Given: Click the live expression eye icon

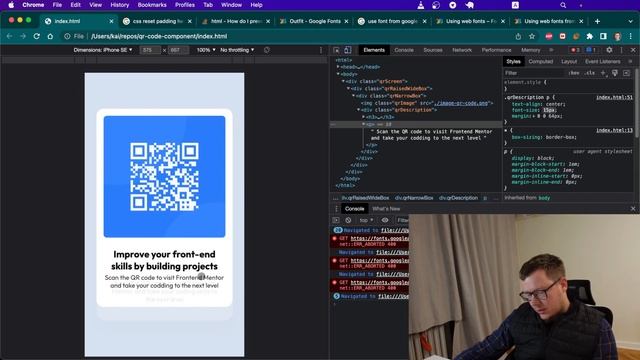Looking at the screenshot, I should (x=384, y=220).
